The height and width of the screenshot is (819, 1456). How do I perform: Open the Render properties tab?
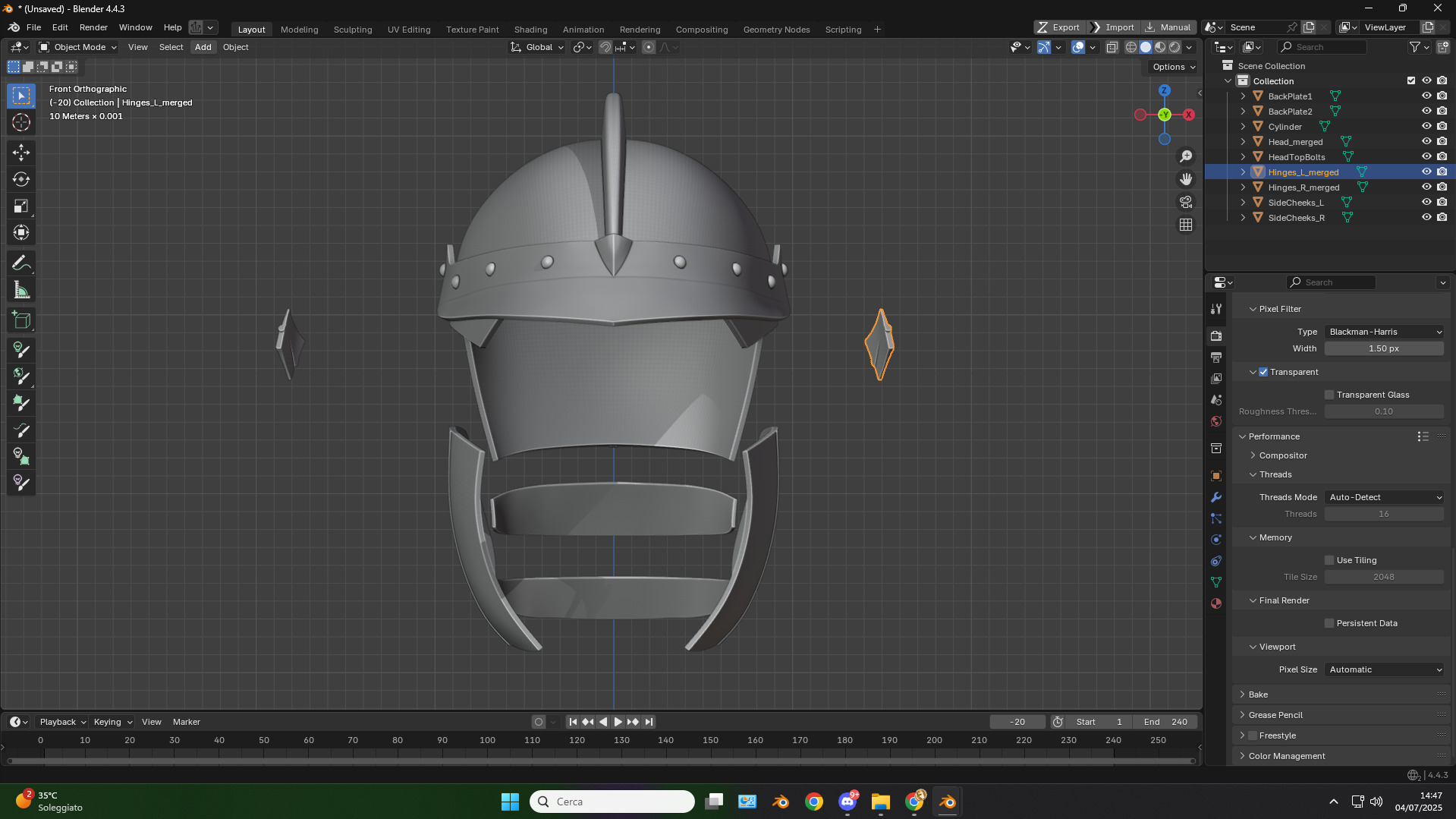(x=1216, y=335)
